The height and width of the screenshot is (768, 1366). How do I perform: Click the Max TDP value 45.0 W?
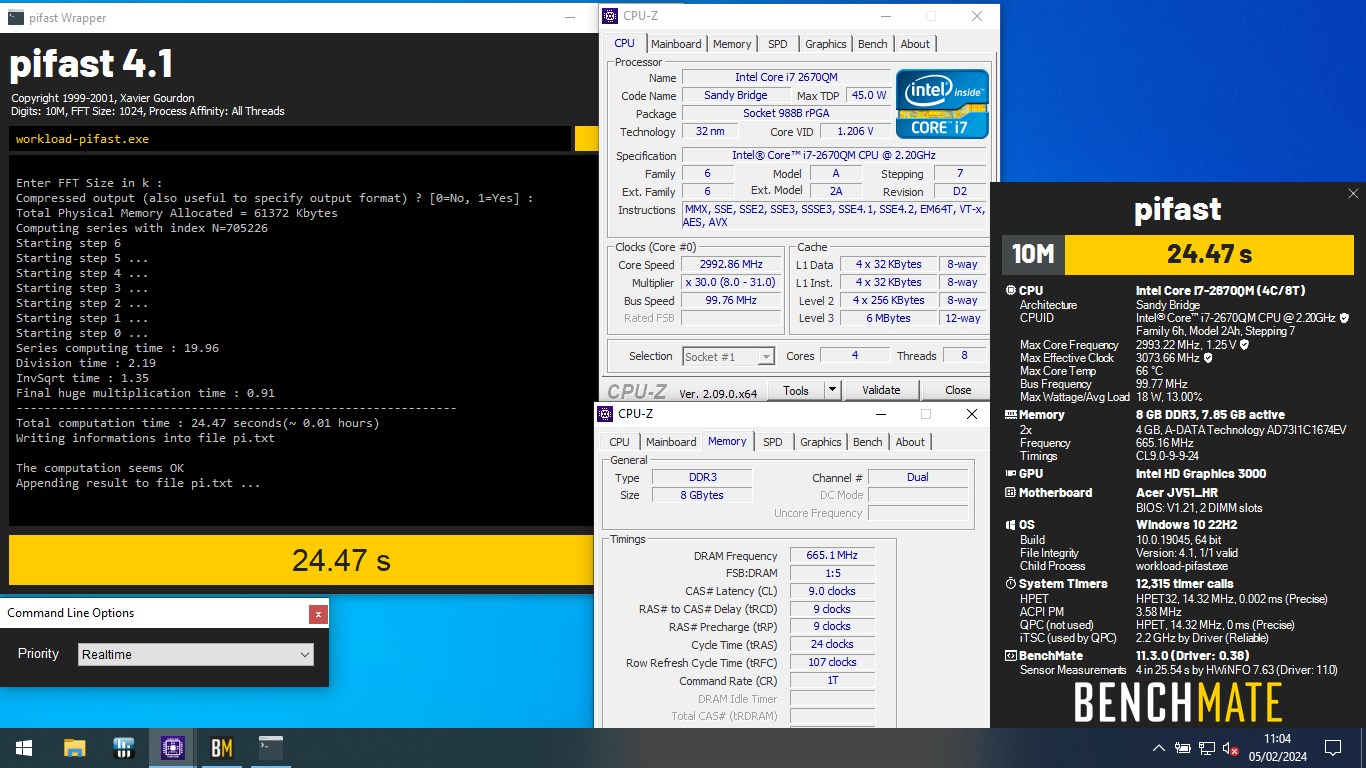coord(869,95)
